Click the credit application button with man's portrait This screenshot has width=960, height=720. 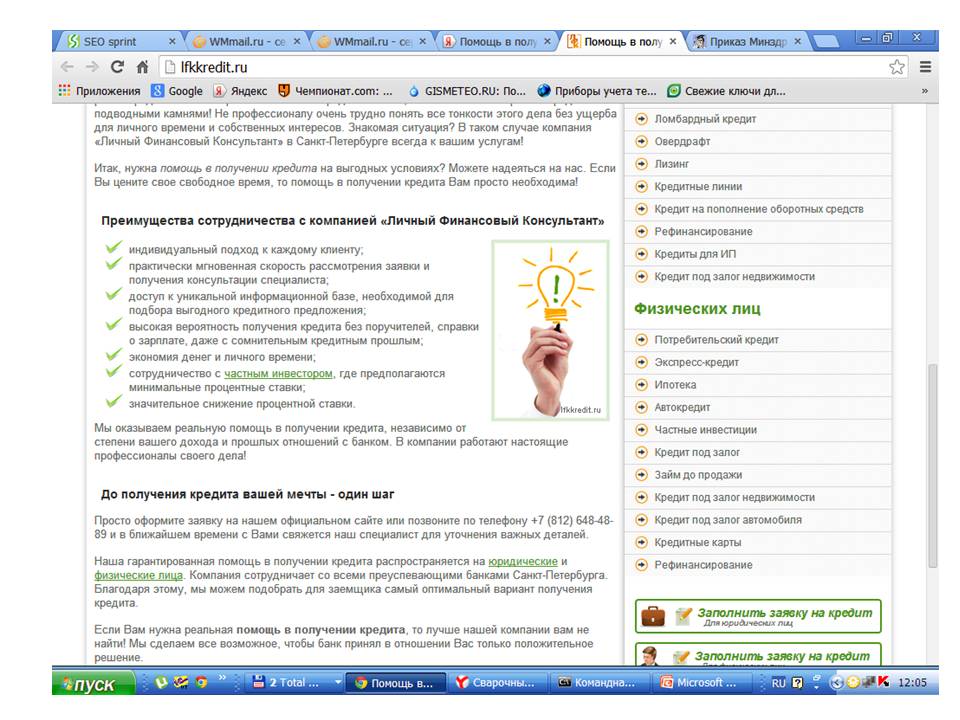click(758, 654)
